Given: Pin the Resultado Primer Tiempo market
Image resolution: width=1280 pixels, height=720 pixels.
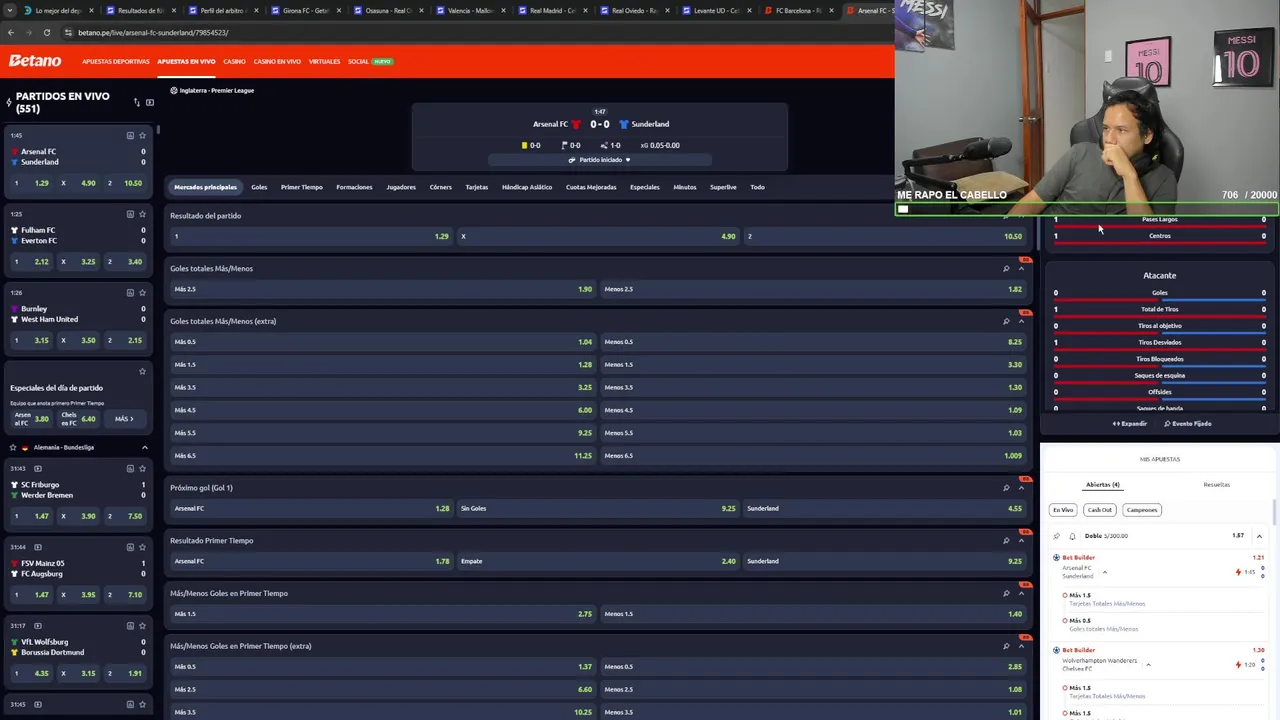Looking at the screenshot, I should (1006, 540).
